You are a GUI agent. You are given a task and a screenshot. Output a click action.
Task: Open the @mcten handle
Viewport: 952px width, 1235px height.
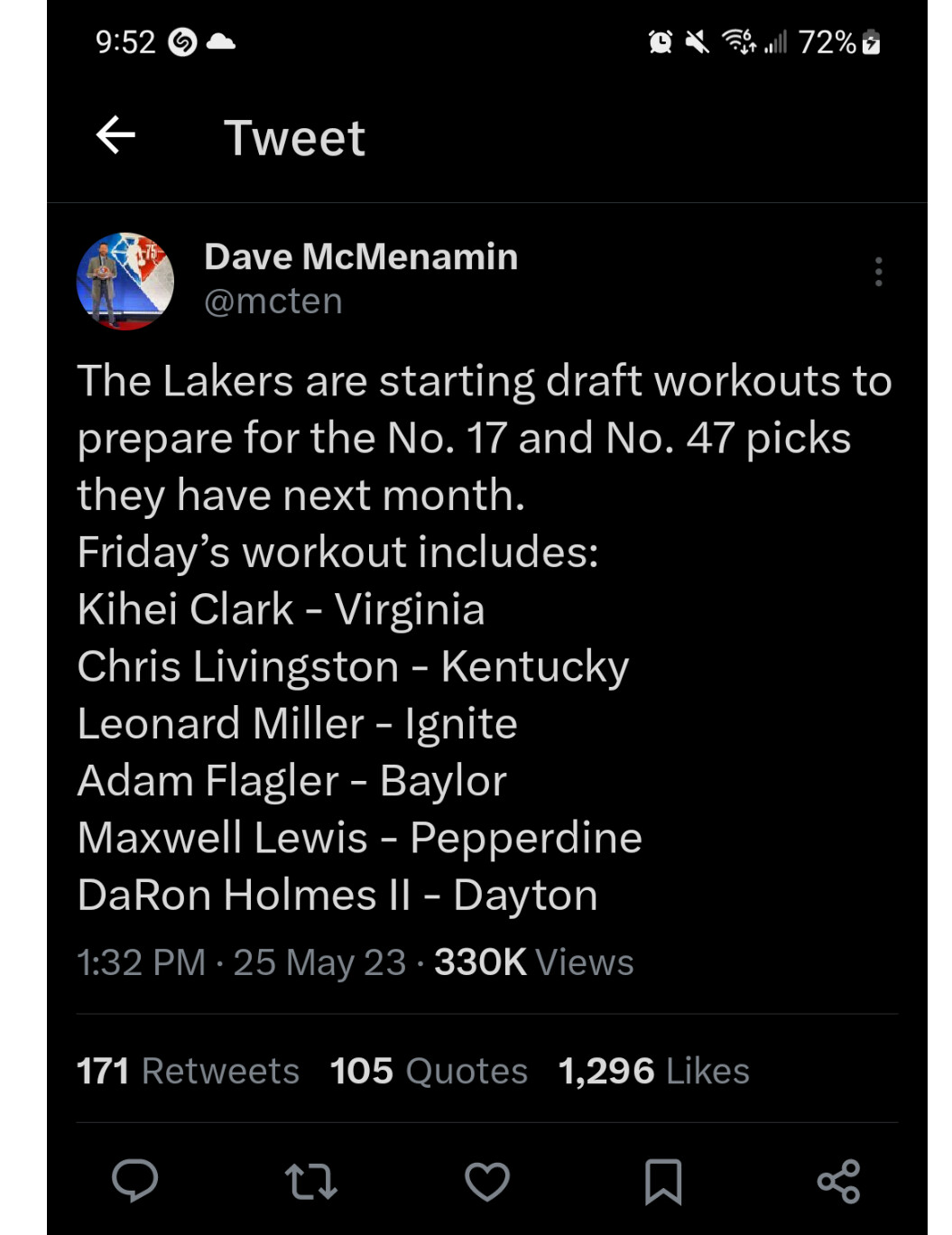[x=273, y=302]
